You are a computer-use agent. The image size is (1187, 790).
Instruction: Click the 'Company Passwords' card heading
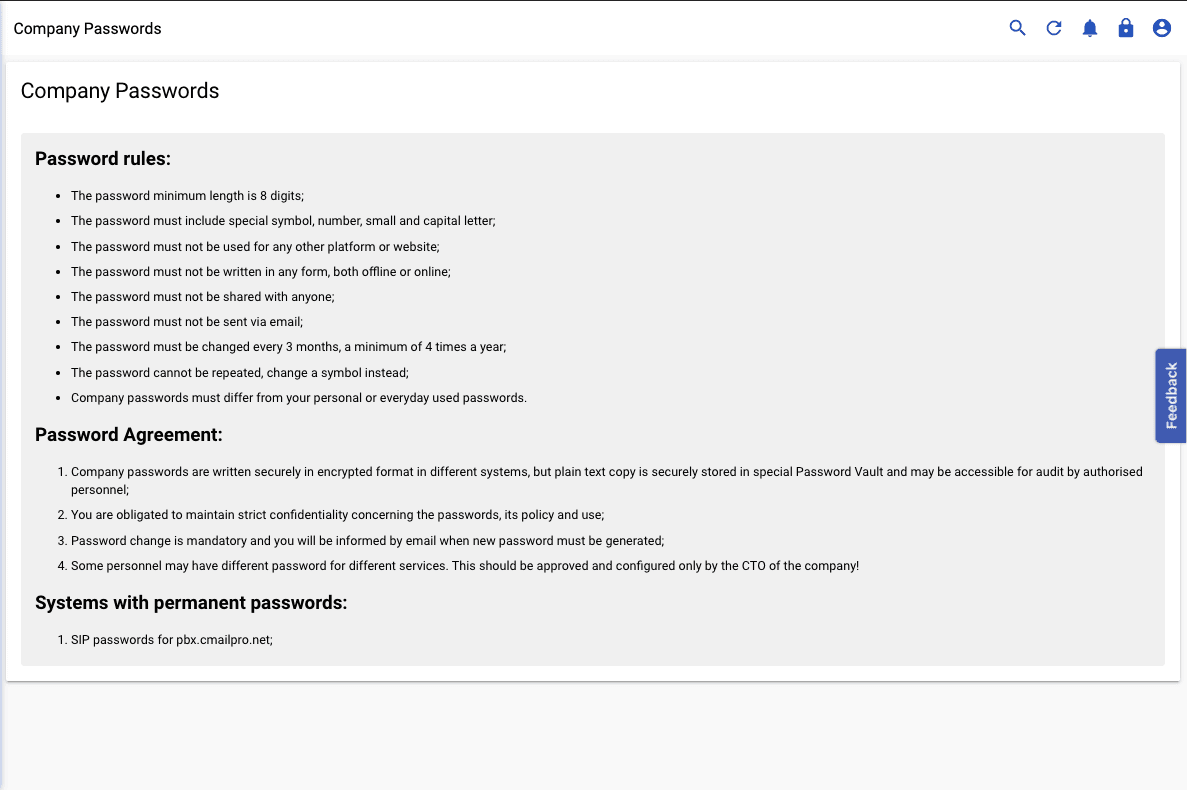pyautogui.click(x=120, y=91)
